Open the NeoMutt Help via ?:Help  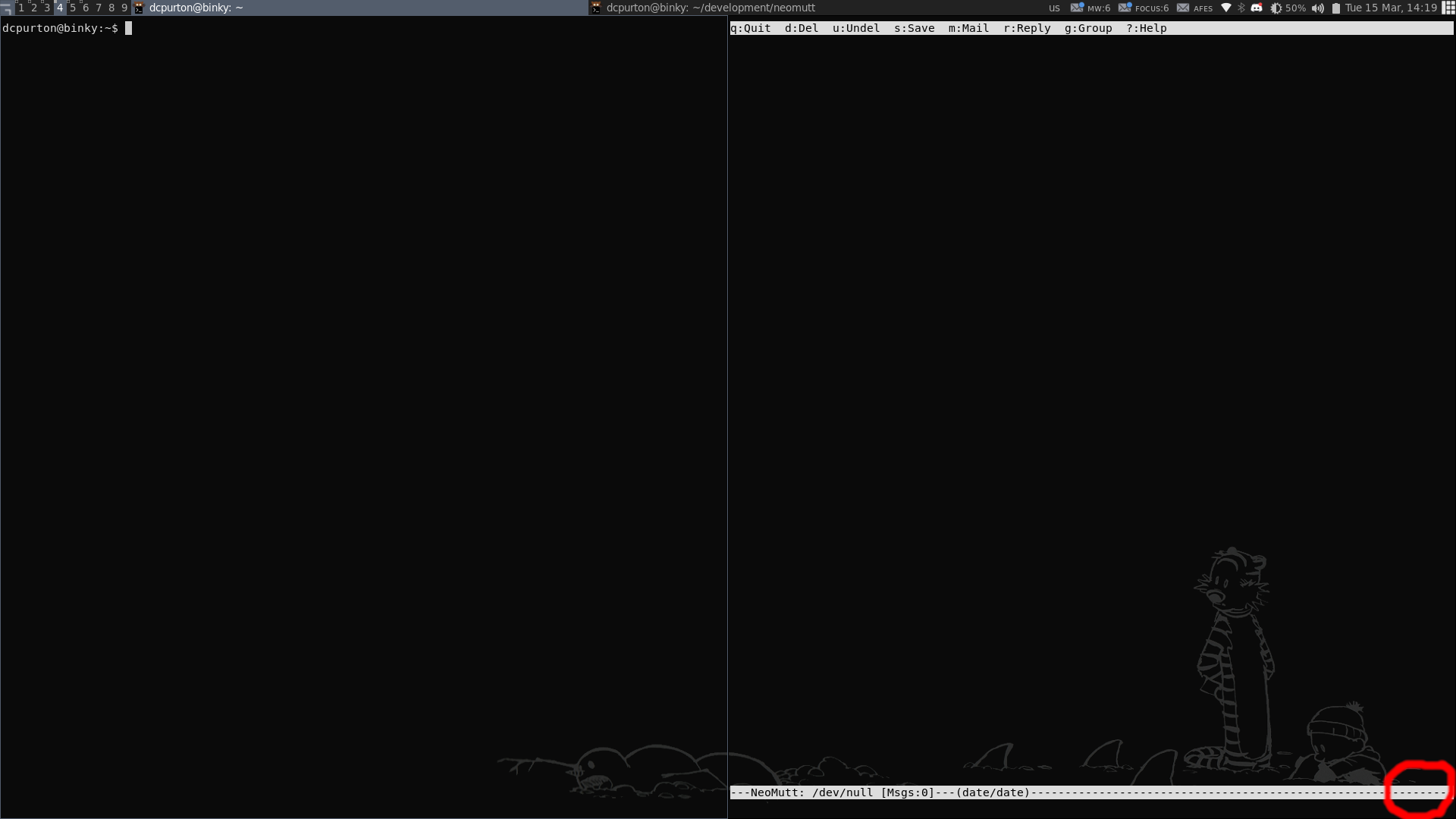(1147, 27)
